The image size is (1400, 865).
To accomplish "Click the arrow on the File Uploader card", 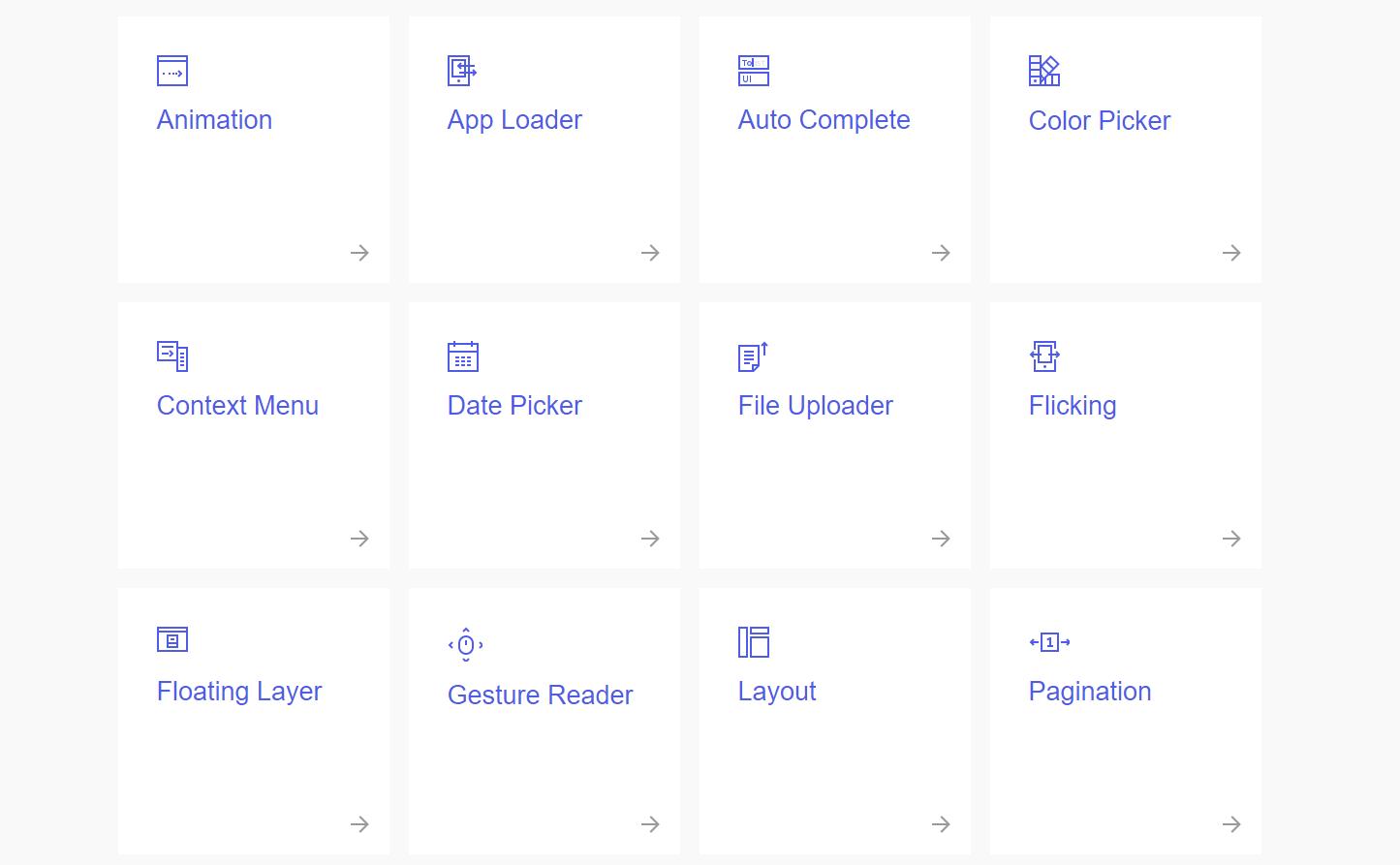I will 941,539.
